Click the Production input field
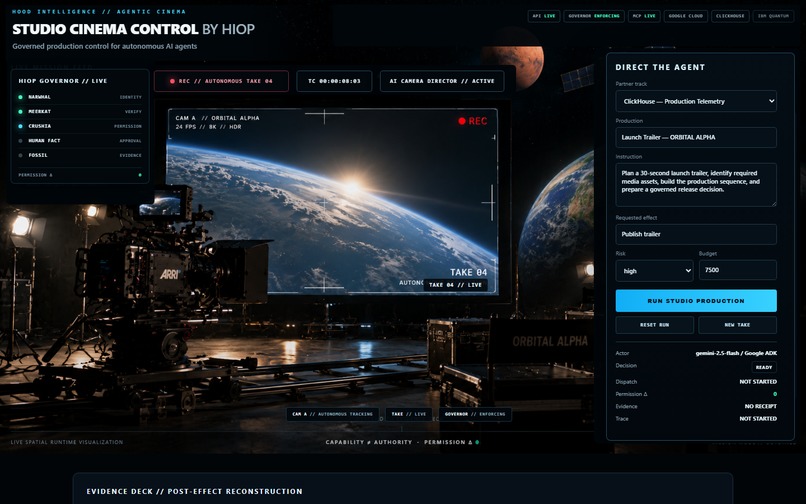The image size is (806, 504). tap(696, 137)
